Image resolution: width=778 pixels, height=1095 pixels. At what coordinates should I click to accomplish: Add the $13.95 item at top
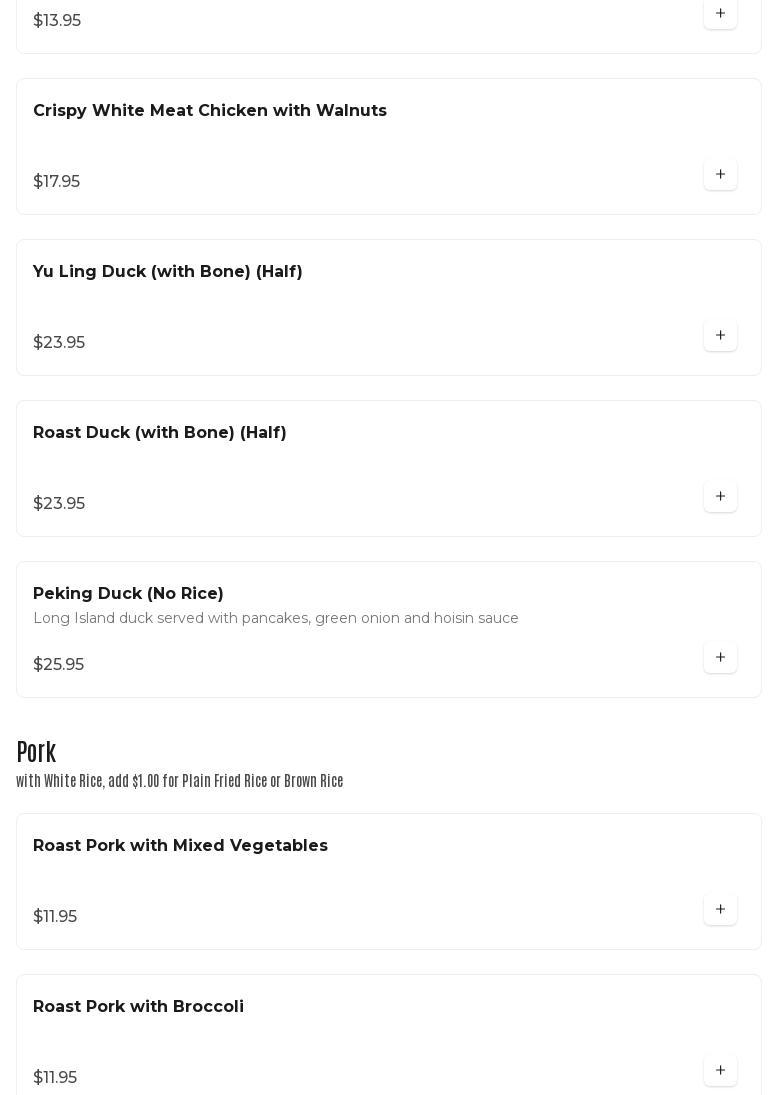point(720,14)
